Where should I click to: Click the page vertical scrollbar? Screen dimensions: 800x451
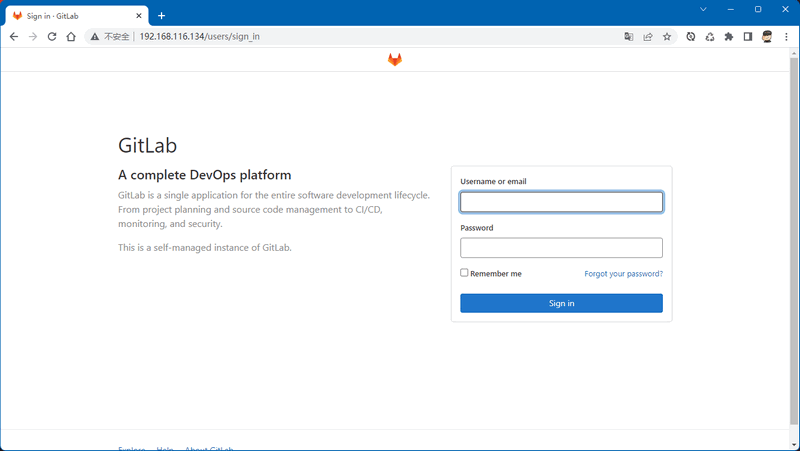click(x=794, y=240)
